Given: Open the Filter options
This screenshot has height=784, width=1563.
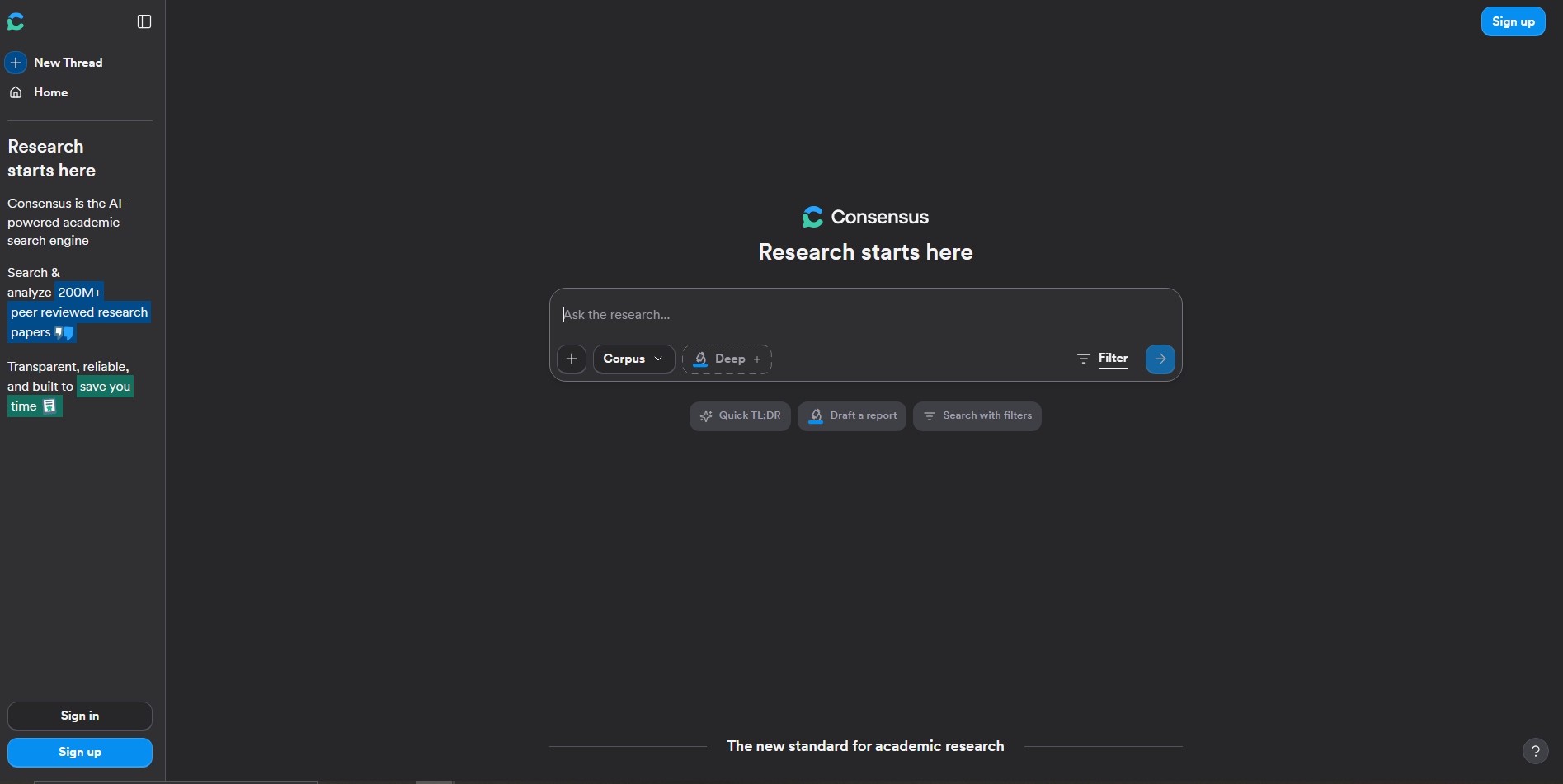Looking at the screenshot, I should coord(1103,359).
